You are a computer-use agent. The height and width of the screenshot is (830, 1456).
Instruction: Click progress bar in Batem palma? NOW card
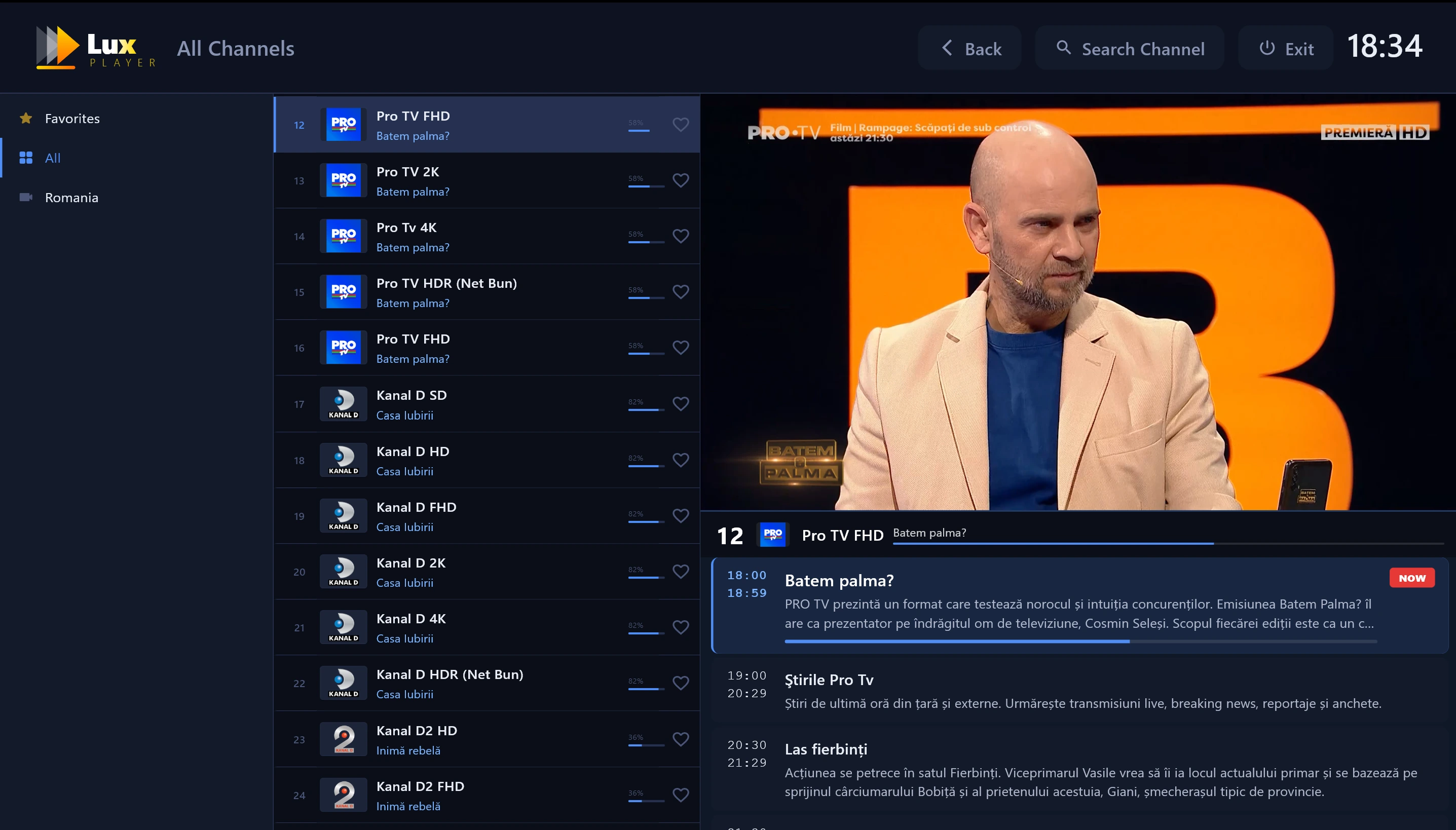[x=1081, y=642]
